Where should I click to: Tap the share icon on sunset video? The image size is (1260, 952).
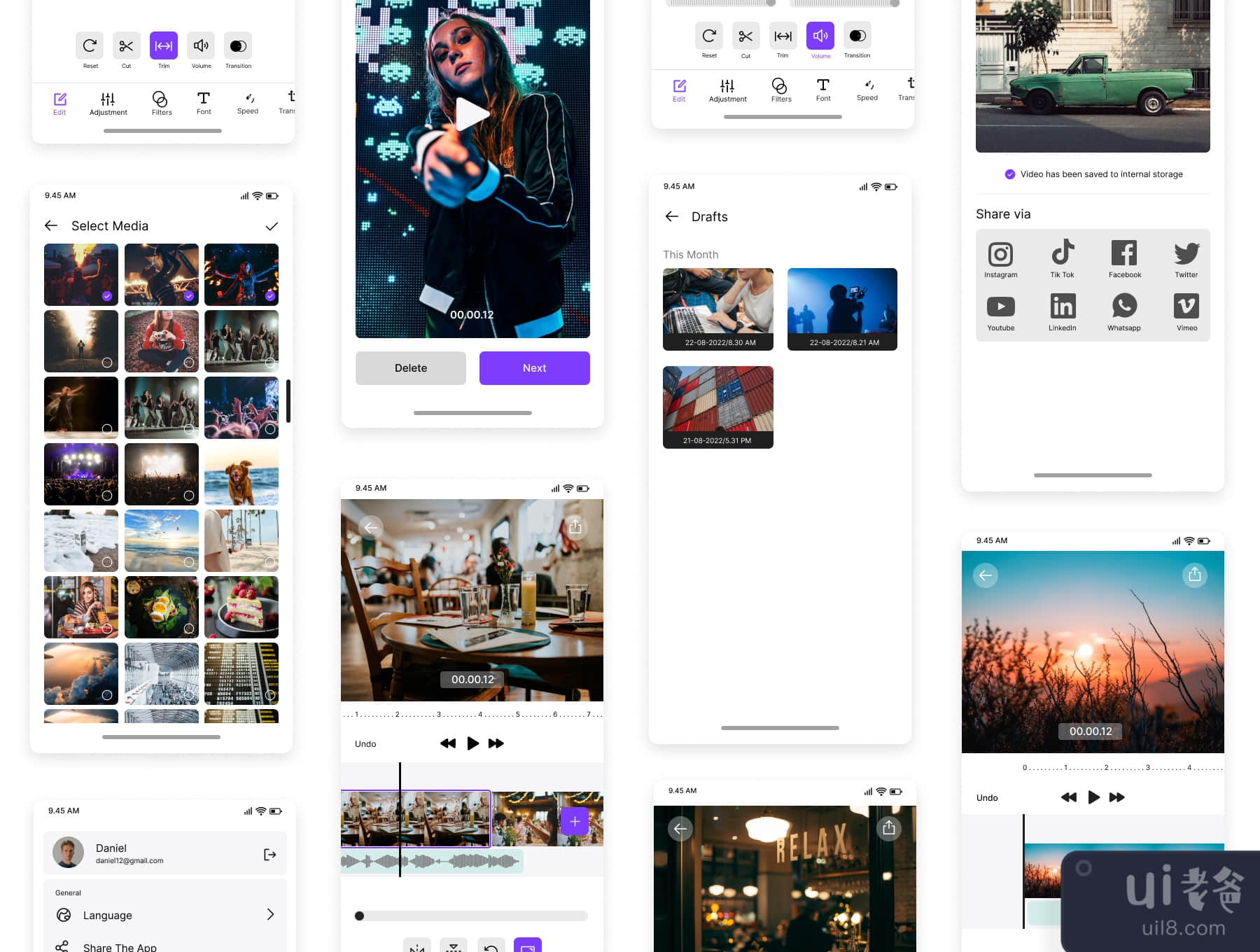tap(1194, 575)
